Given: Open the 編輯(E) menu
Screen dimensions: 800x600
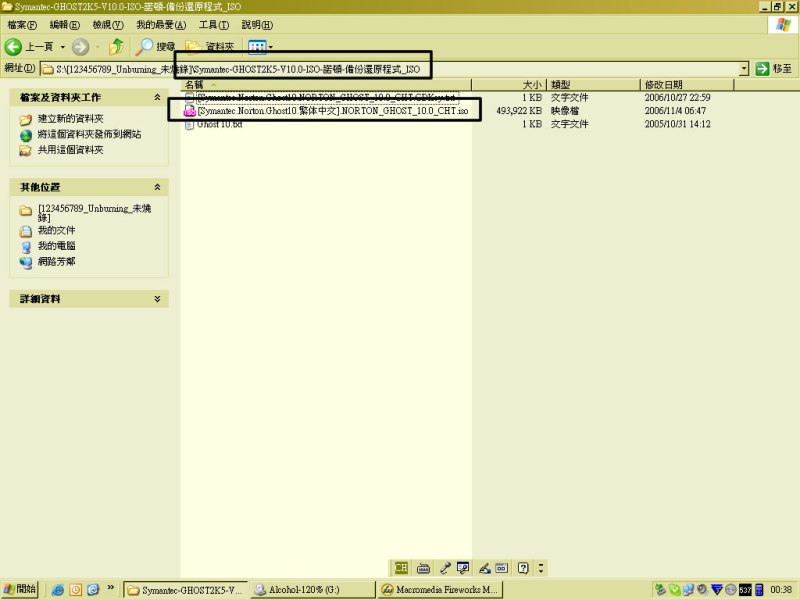Looking at the screenshot, I should [65, 24].
